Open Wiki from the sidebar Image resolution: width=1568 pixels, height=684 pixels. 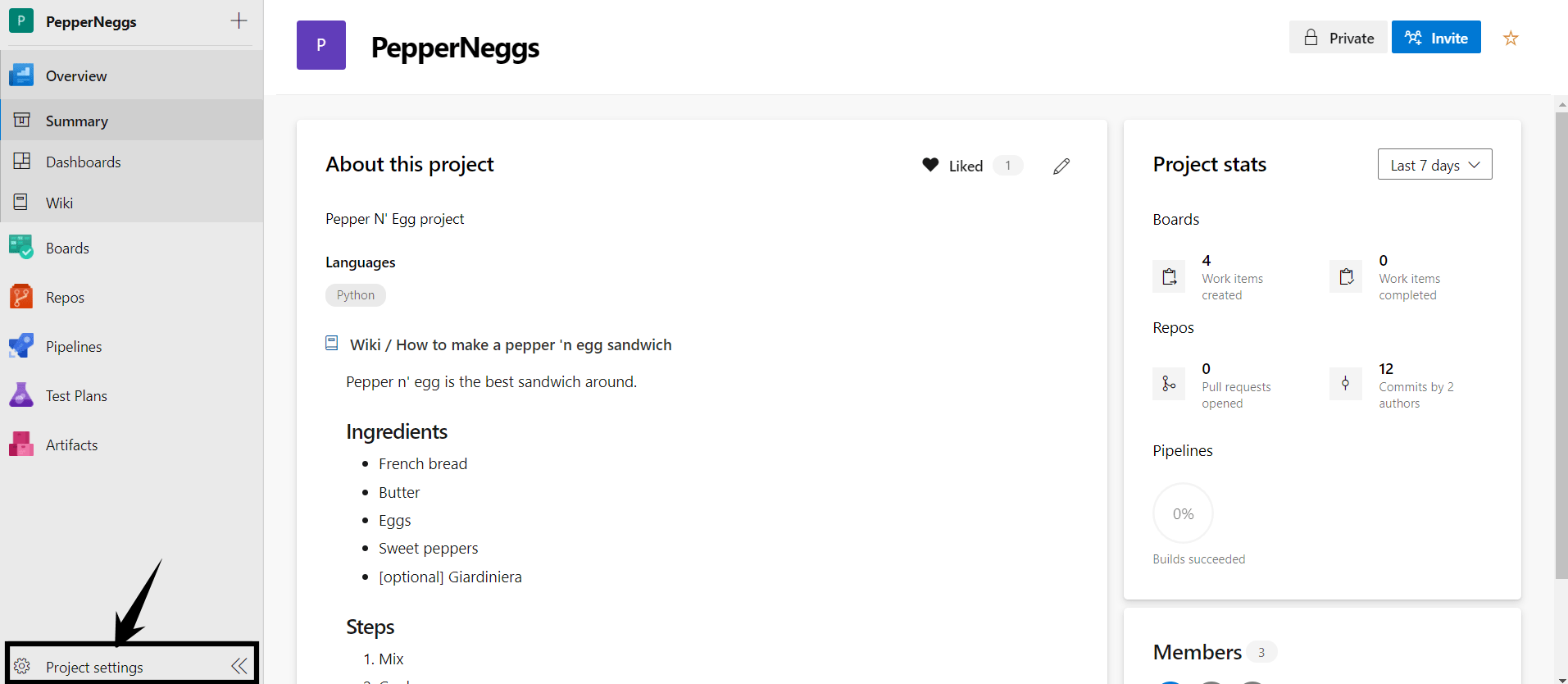click(x=133, y=203)
